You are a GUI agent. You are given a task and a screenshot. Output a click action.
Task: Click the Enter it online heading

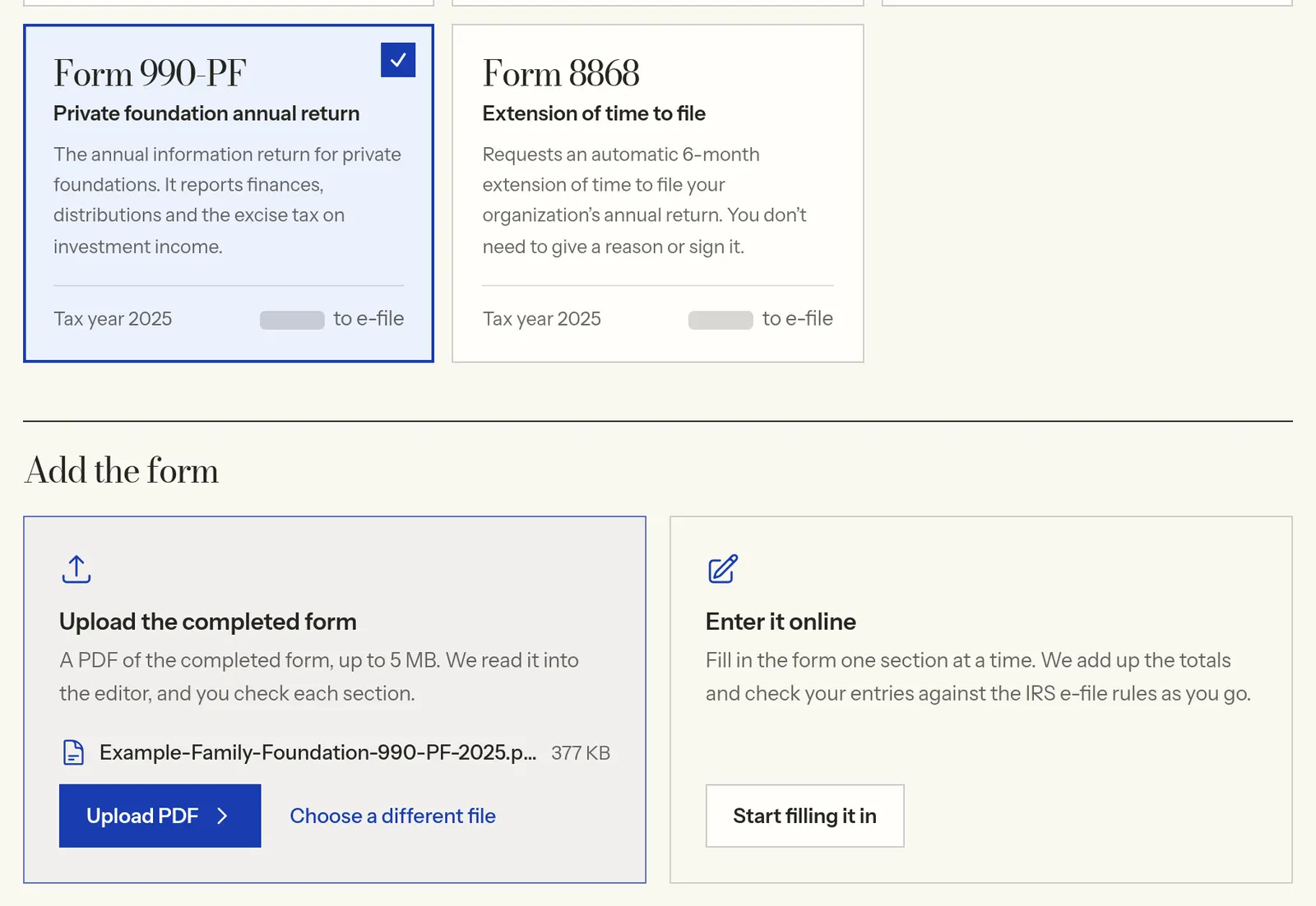[781, 622]
